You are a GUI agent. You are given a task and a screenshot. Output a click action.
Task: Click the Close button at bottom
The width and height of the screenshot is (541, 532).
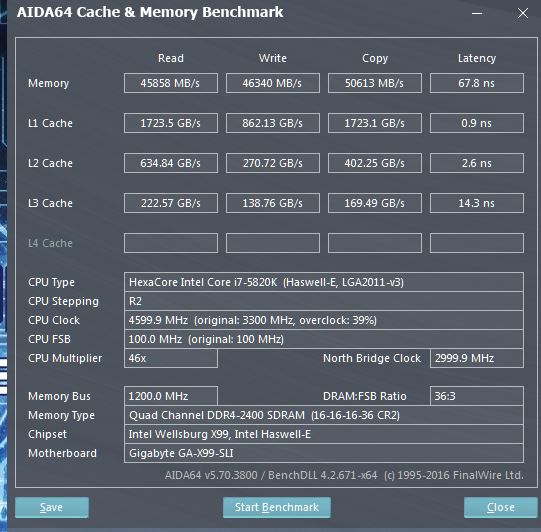coord(501,507)
